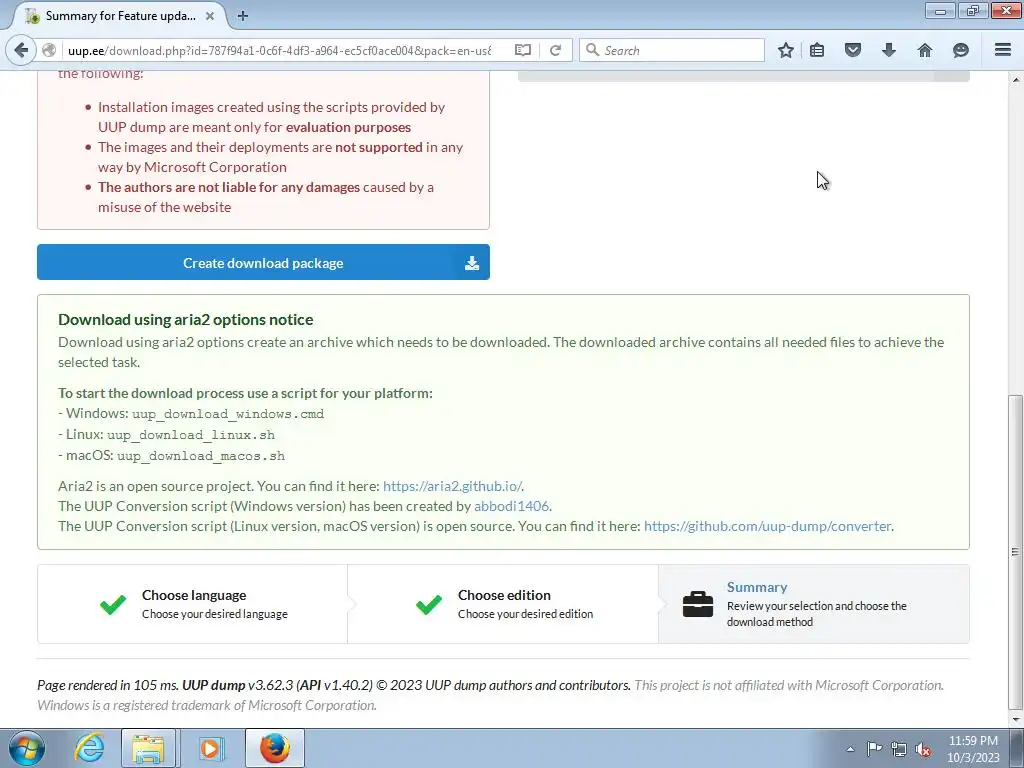Click the Firefox back arrow button
This screenshot has width=1024, height=768.
point(22,50)
